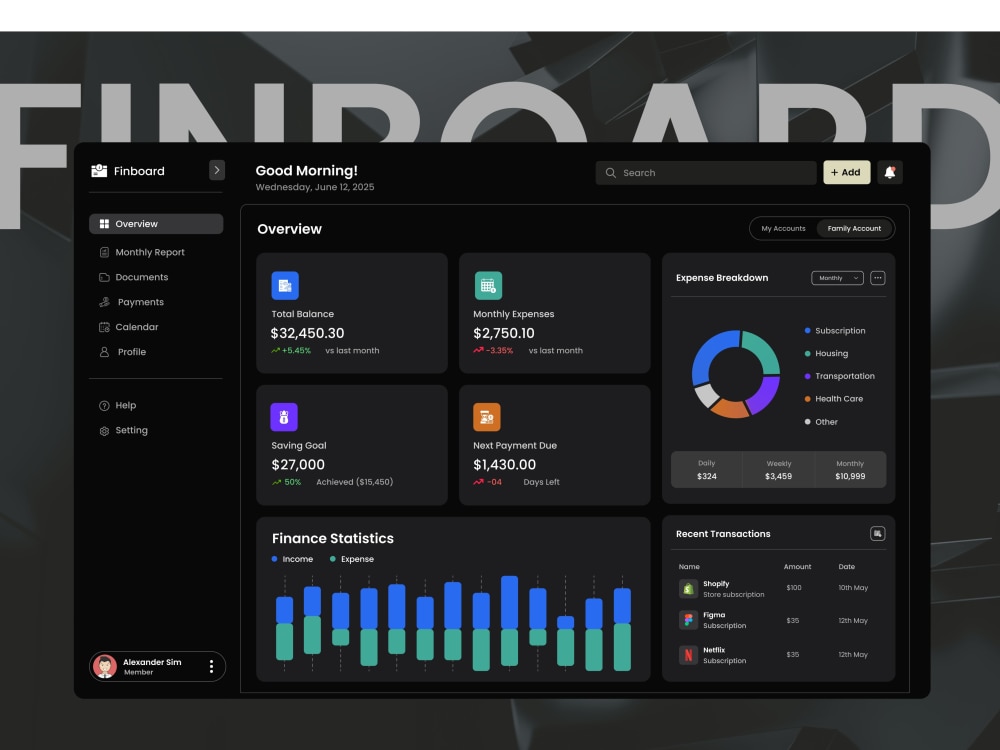1000x750 pixels.
Task: Click the Netflix app icon
Action: point(688,654)
